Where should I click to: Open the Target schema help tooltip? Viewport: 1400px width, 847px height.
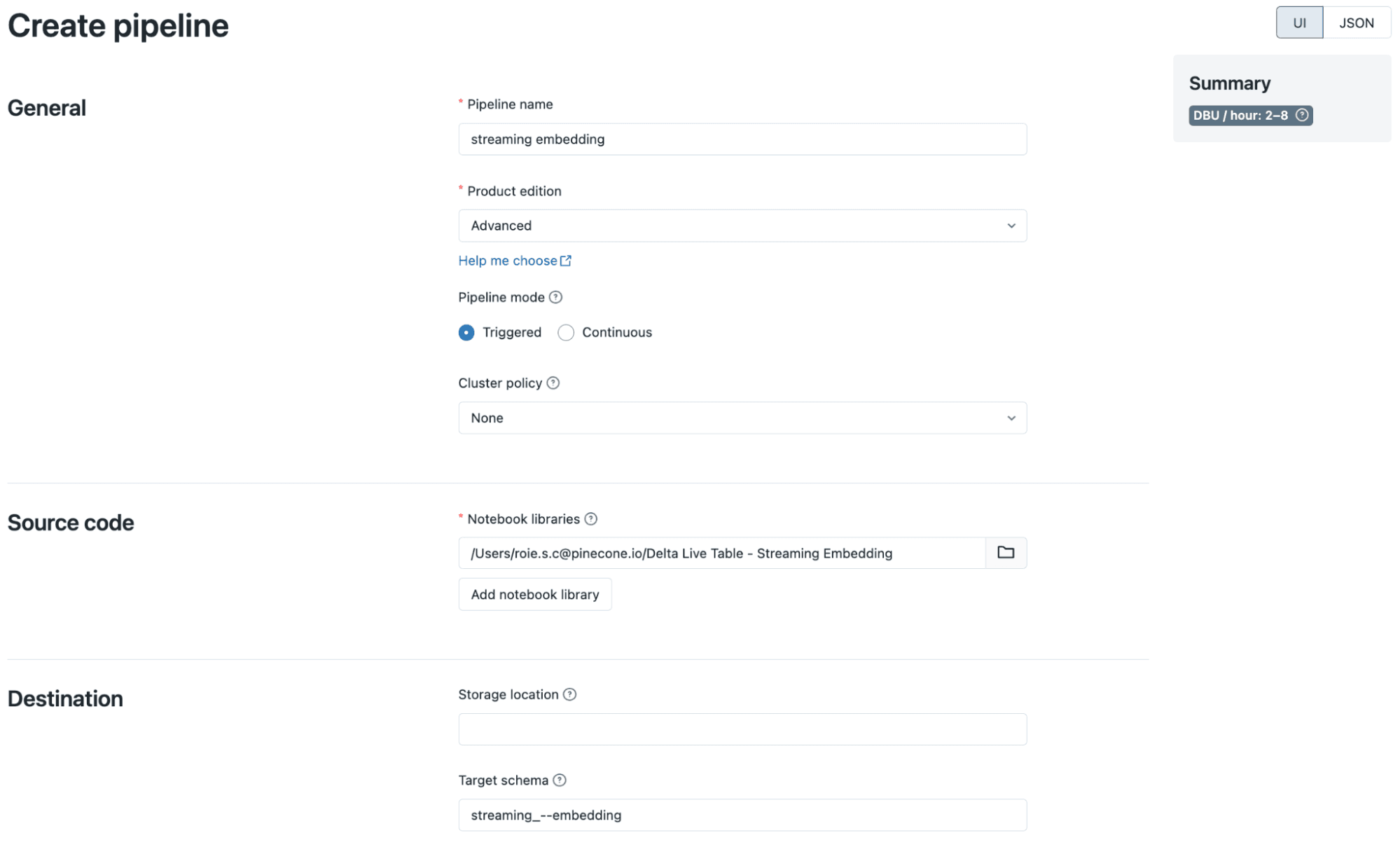click(x=559, y=780)
